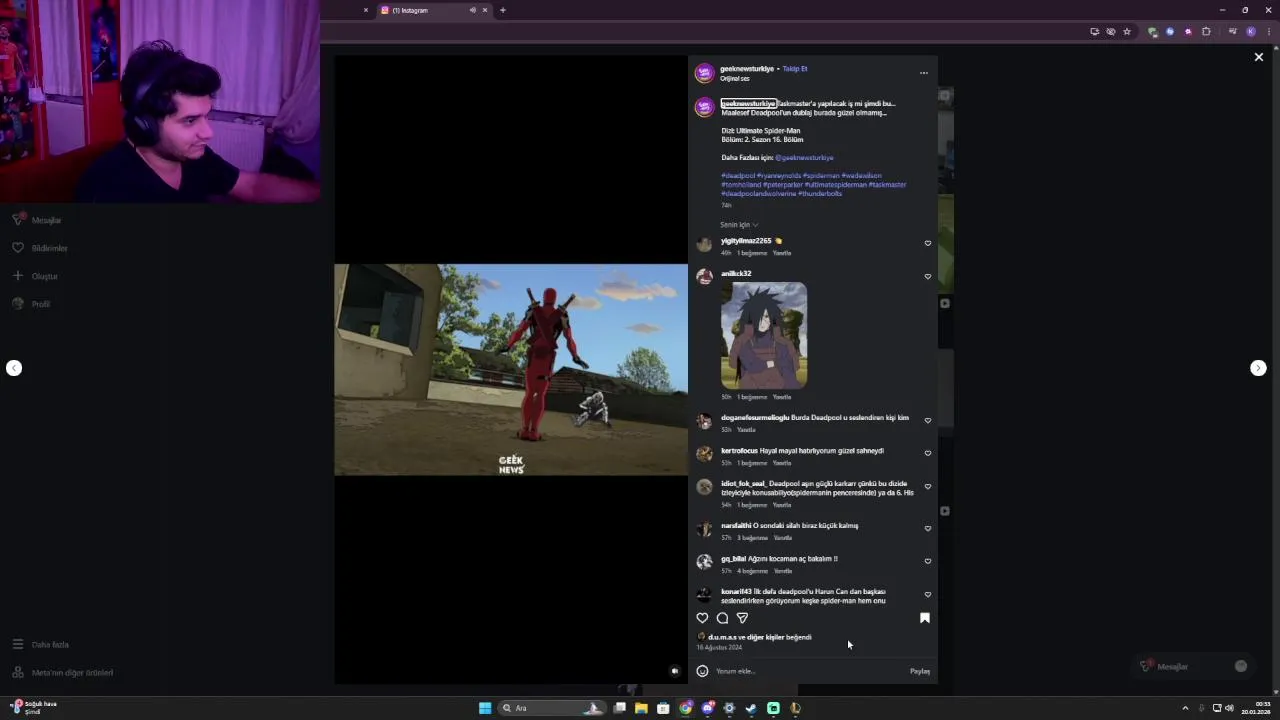Image resolution: width=1280 pixels, height=720 pixels.
Task: Reply to gq_bilal via Yanıtla
Action: [782, 571]
